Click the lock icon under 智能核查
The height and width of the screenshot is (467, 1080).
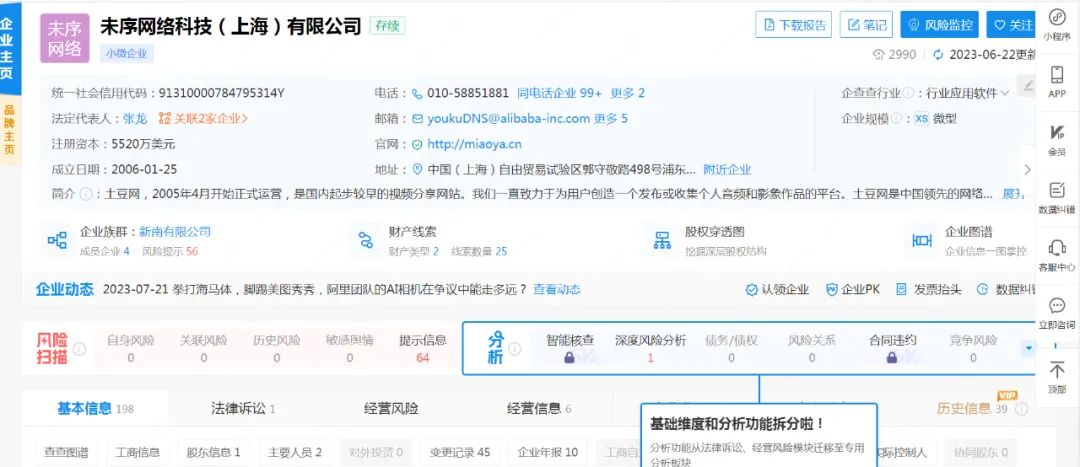569,357
